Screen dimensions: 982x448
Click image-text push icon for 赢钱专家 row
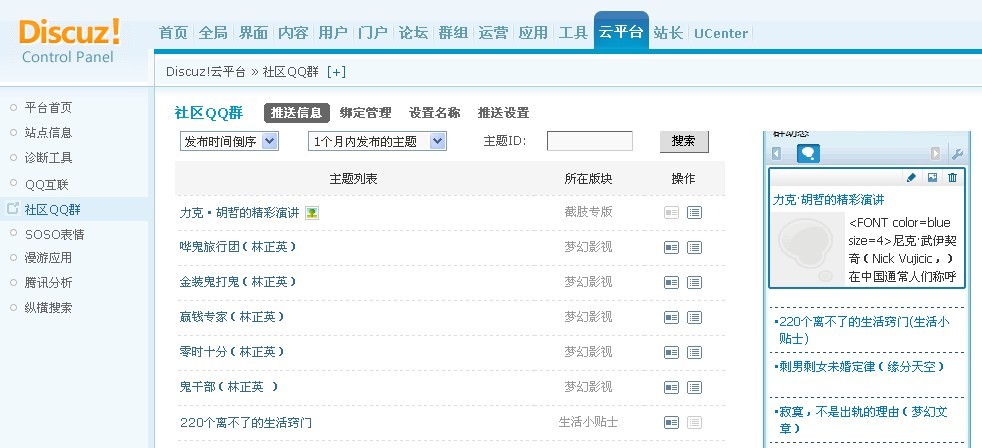(x=671, y=318)
